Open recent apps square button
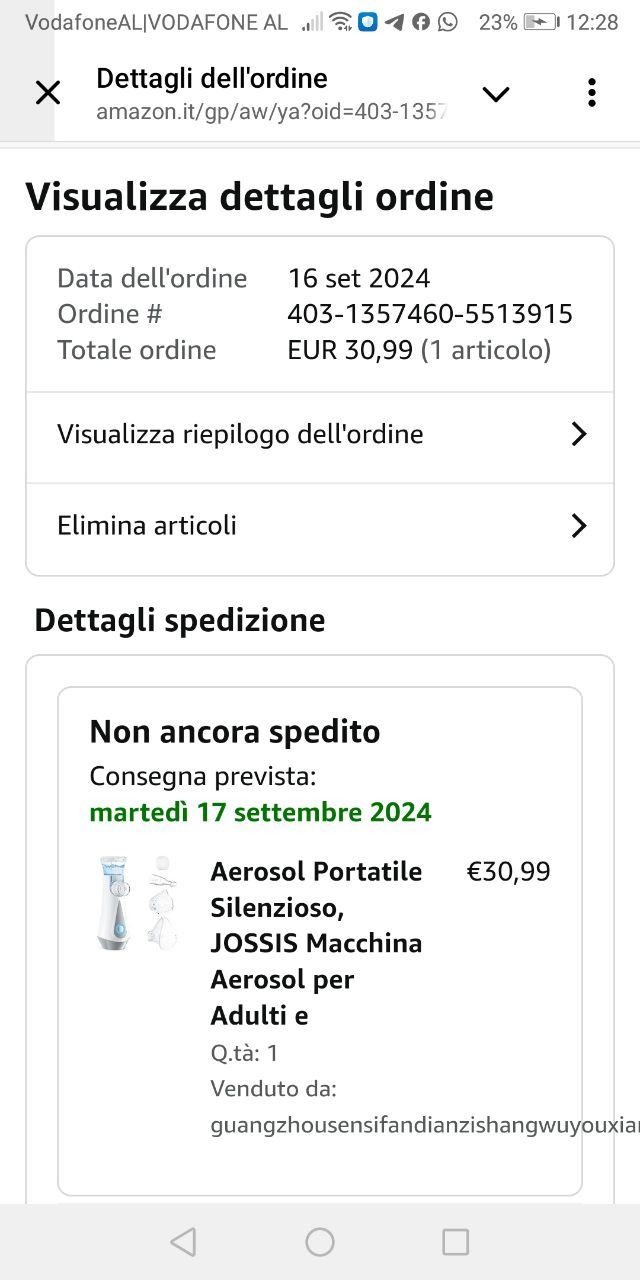 (x=455, y=1242)
